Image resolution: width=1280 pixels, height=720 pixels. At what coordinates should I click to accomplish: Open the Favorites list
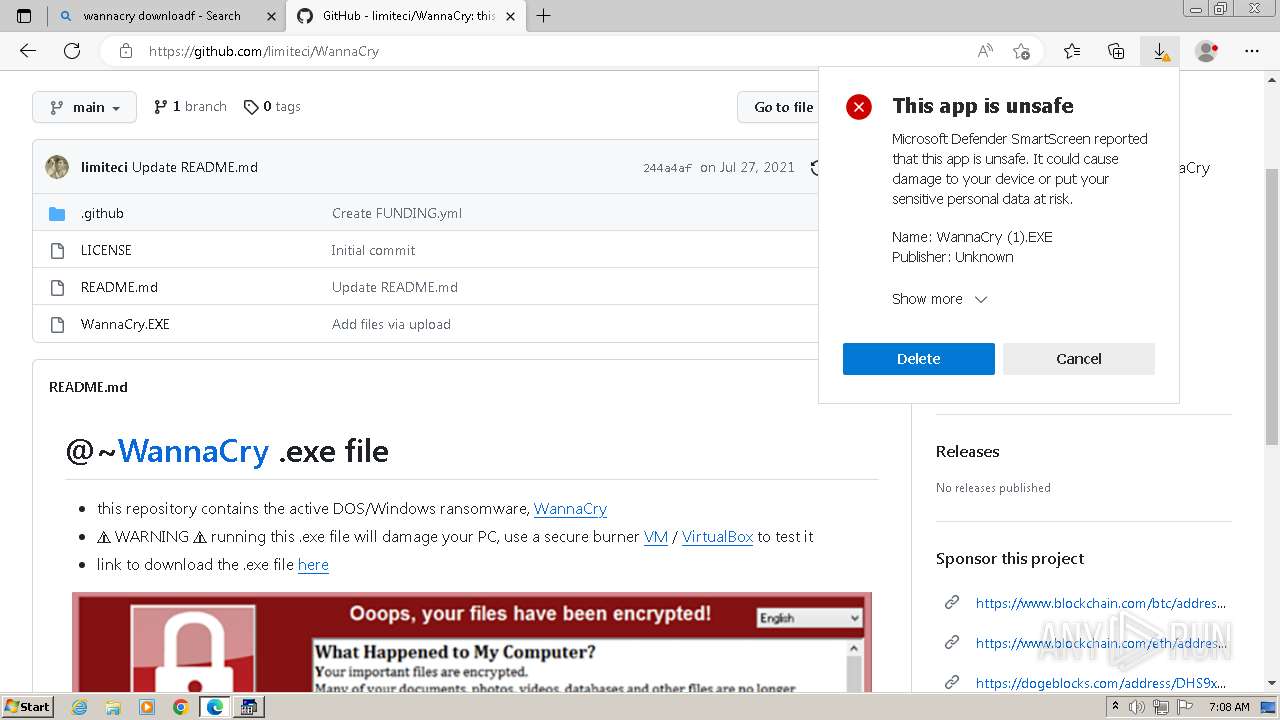(1072, 51)
